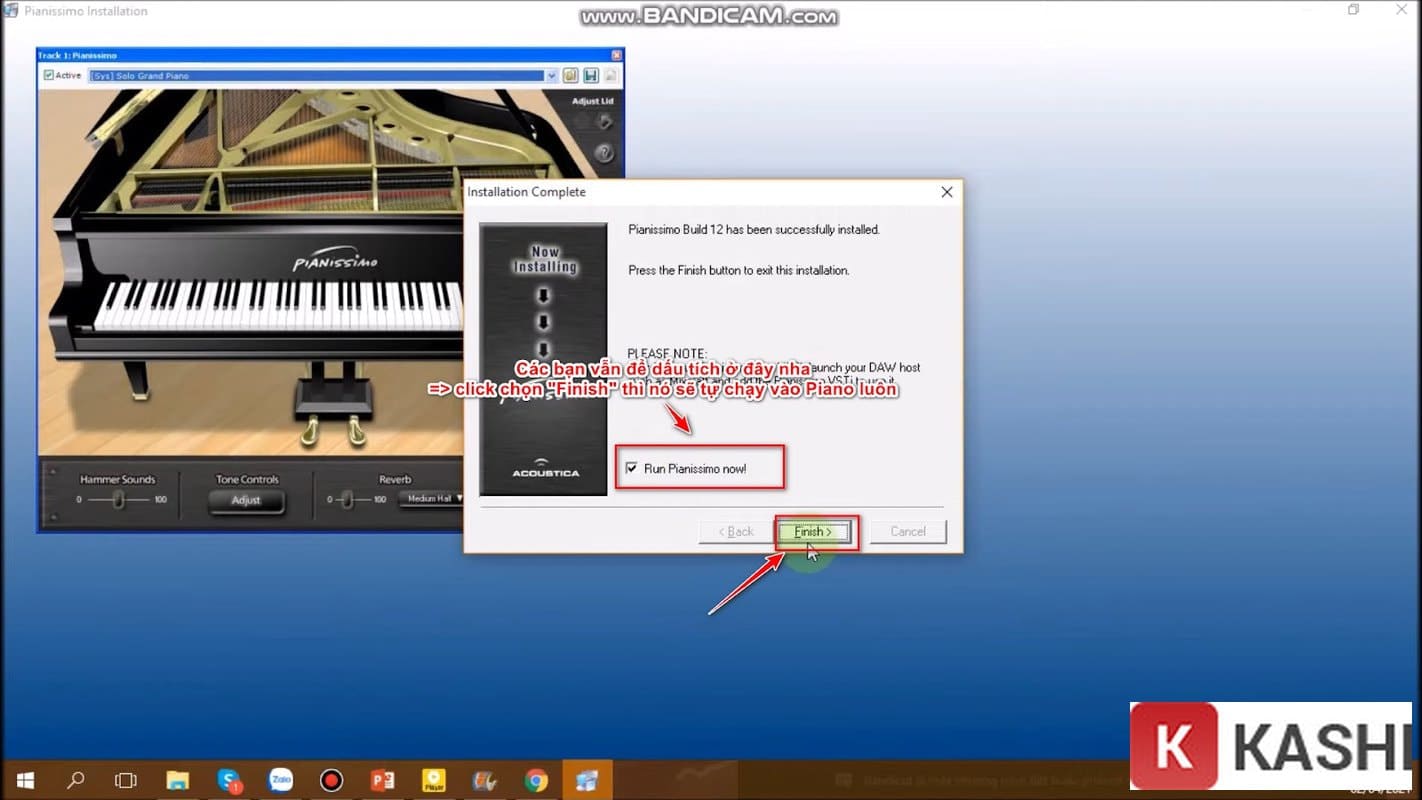Click the Hammer Sounds slider handle
This screenshot has height=800, width=1422.
tap(118, 499)
